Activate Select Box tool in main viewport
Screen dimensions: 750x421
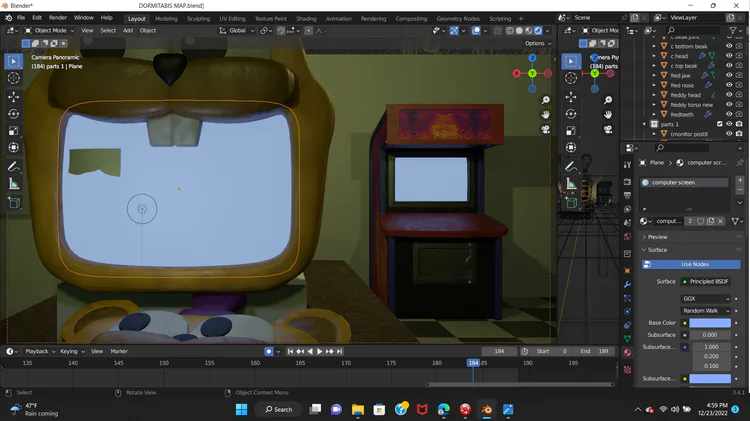click(13, 61)
